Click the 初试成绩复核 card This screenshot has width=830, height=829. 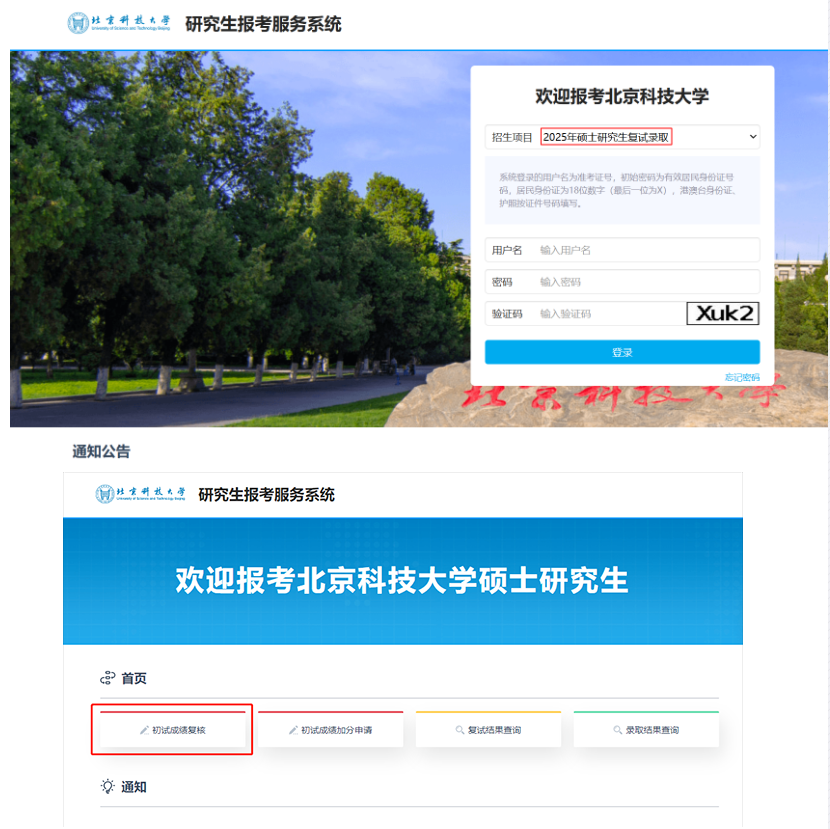click(x=173, y=729)
